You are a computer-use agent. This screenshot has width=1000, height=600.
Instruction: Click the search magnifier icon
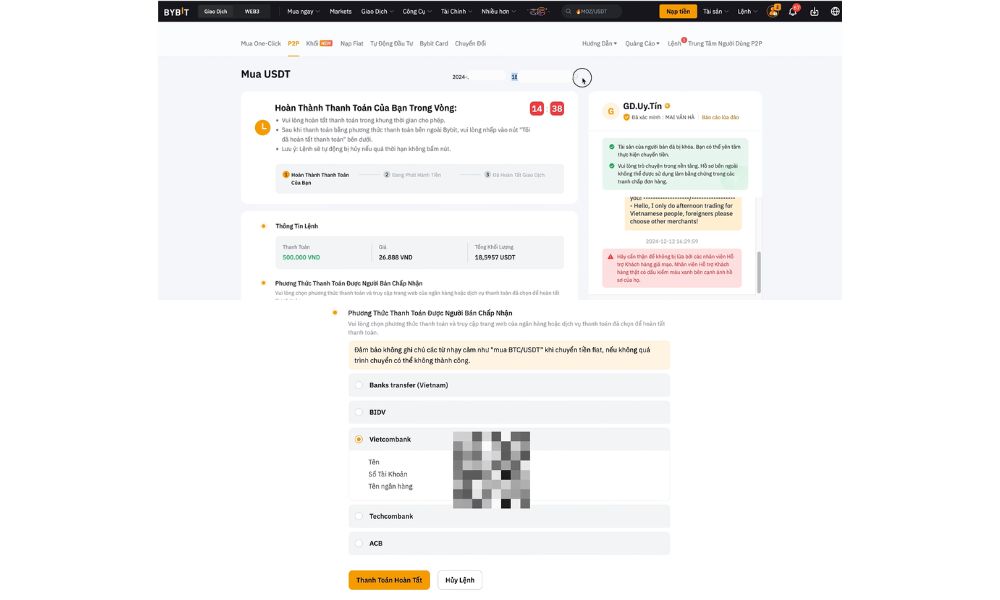coord(569,11)
